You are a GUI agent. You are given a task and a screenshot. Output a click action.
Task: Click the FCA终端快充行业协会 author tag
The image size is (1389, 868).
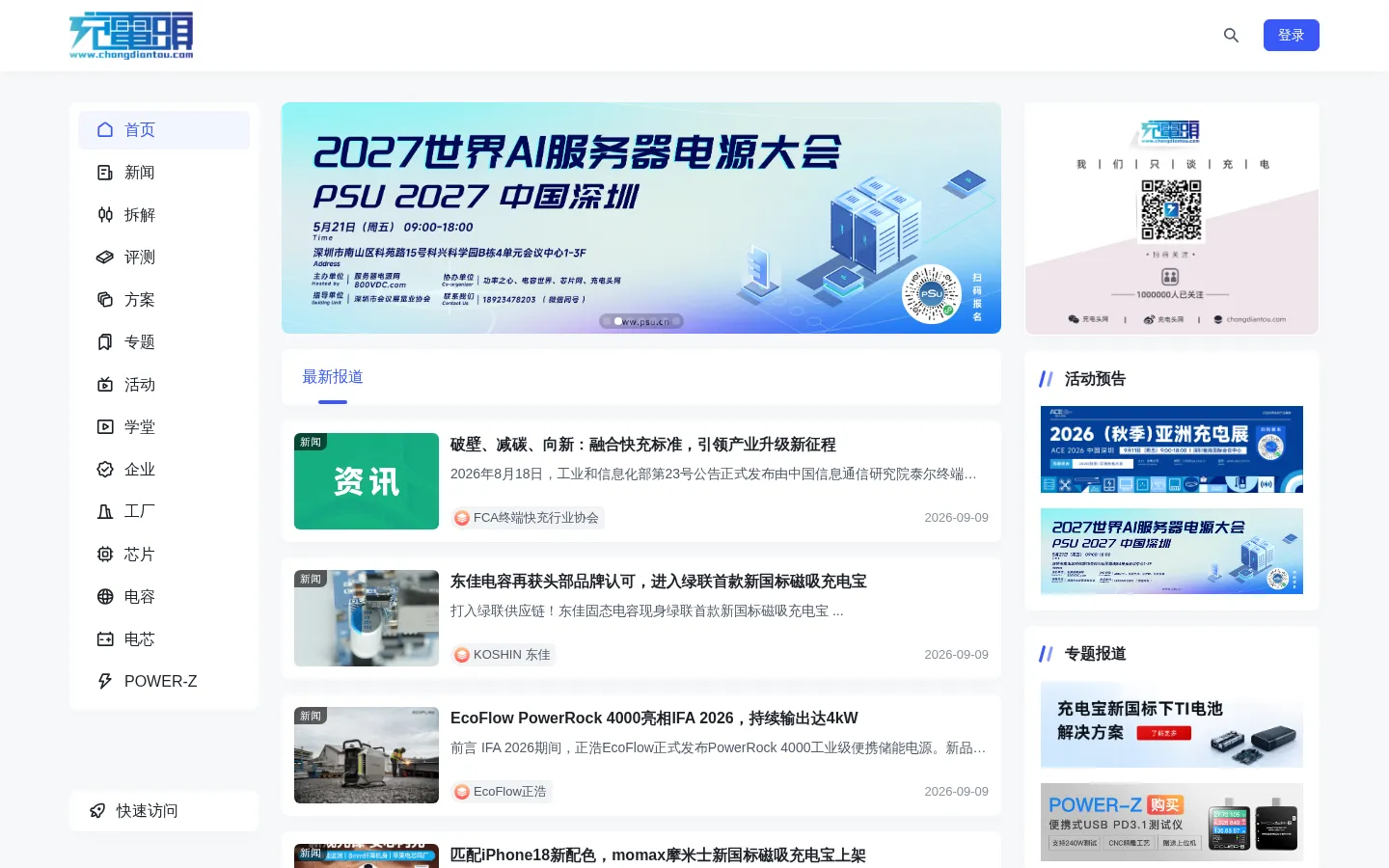point(528,518)
